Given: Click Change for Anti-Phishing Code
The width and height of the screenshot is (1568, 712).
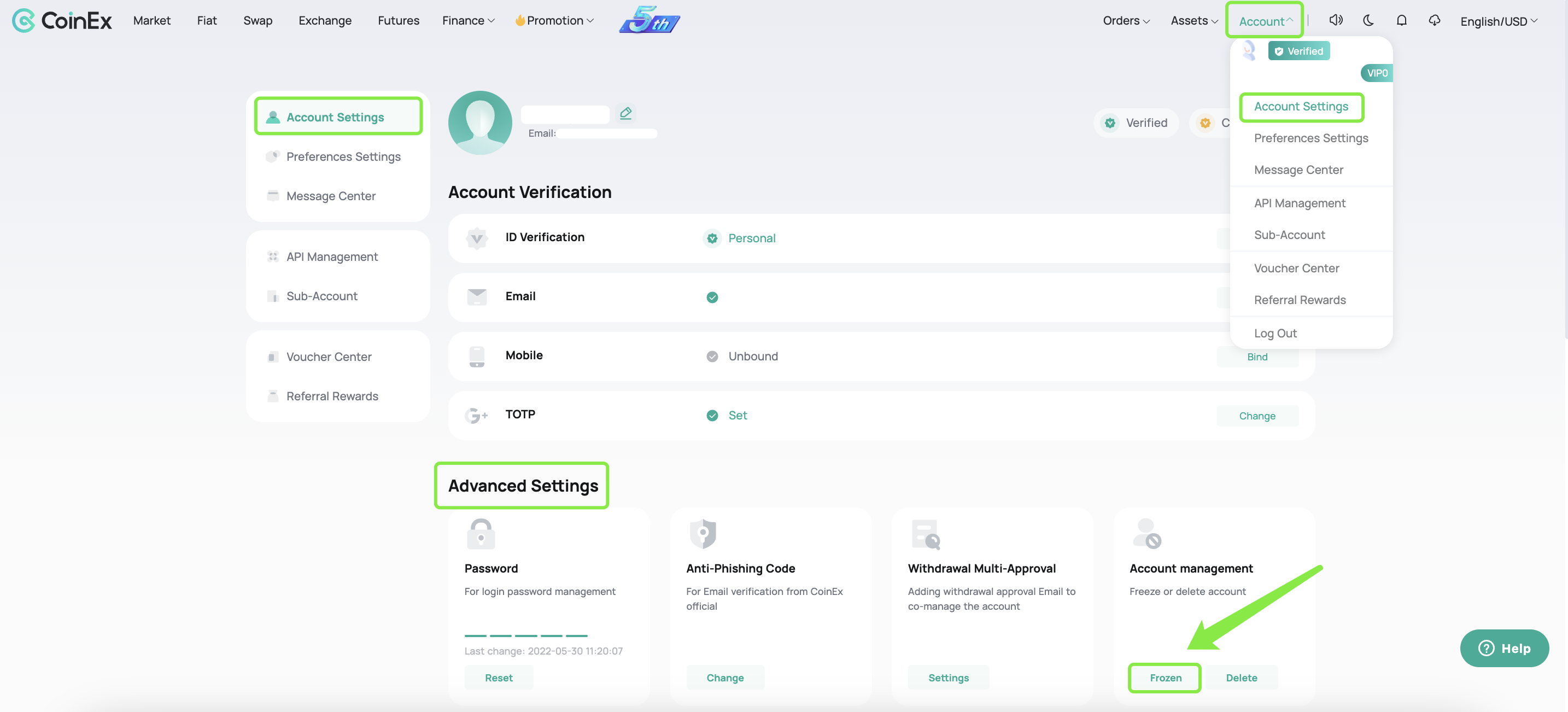Looking at the screenshot, I should (x=725, y=678).
